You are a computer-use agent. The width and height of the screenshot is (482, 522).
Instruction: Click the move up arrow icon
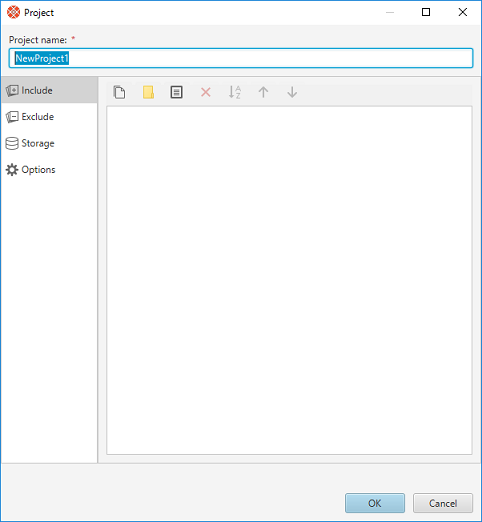(x=263, y=92)
